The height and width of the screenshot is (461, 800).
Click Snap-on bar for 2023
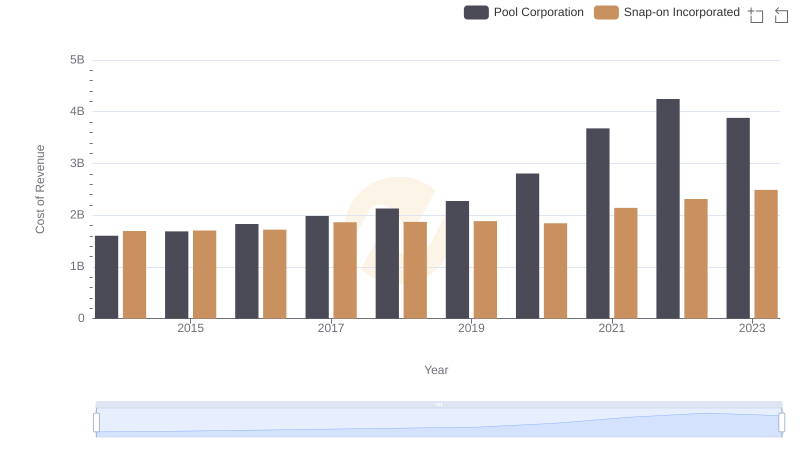coord(766,254)
